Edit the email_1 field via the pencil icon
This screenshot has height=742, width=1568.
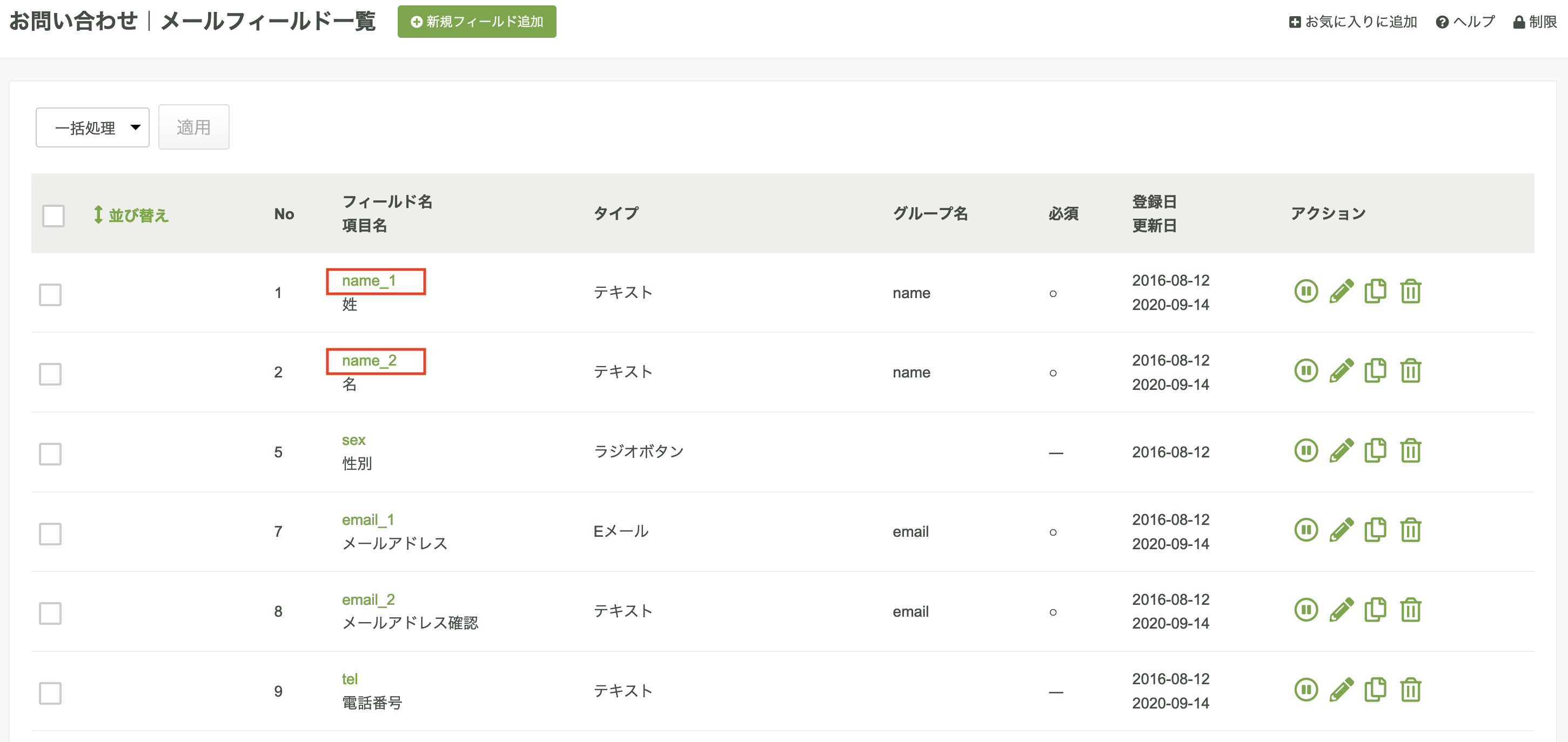[1342, 530]
